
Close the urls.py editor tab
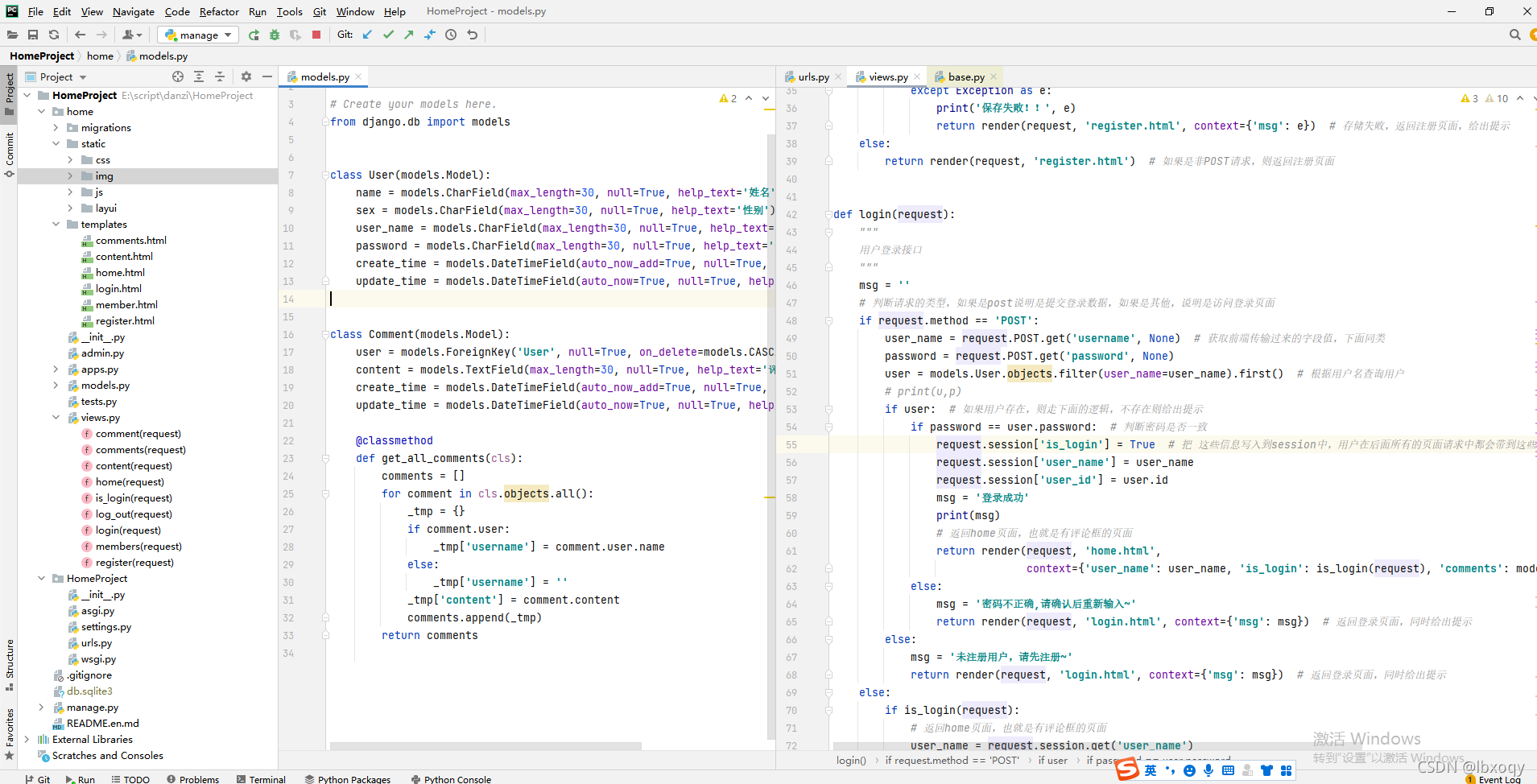(x=838, y=76)
